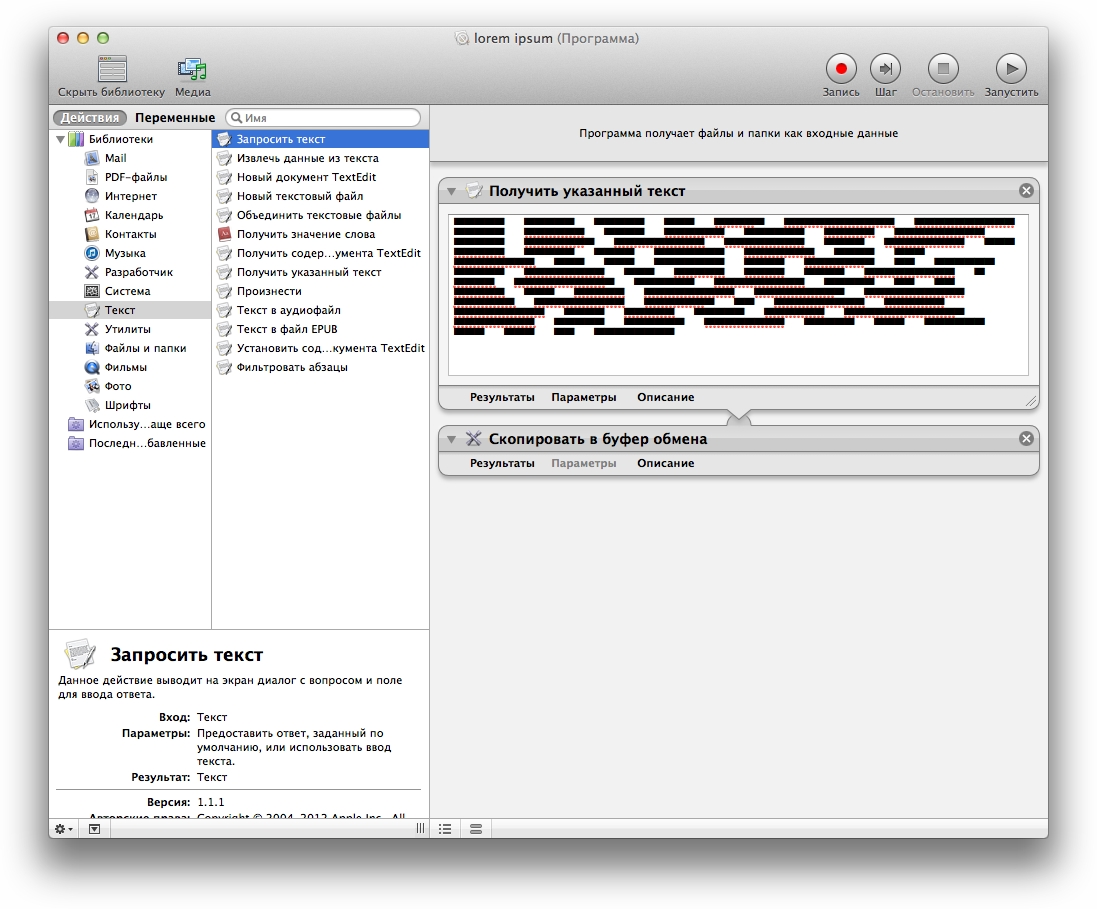Select the Интернет category

[131, 196]
